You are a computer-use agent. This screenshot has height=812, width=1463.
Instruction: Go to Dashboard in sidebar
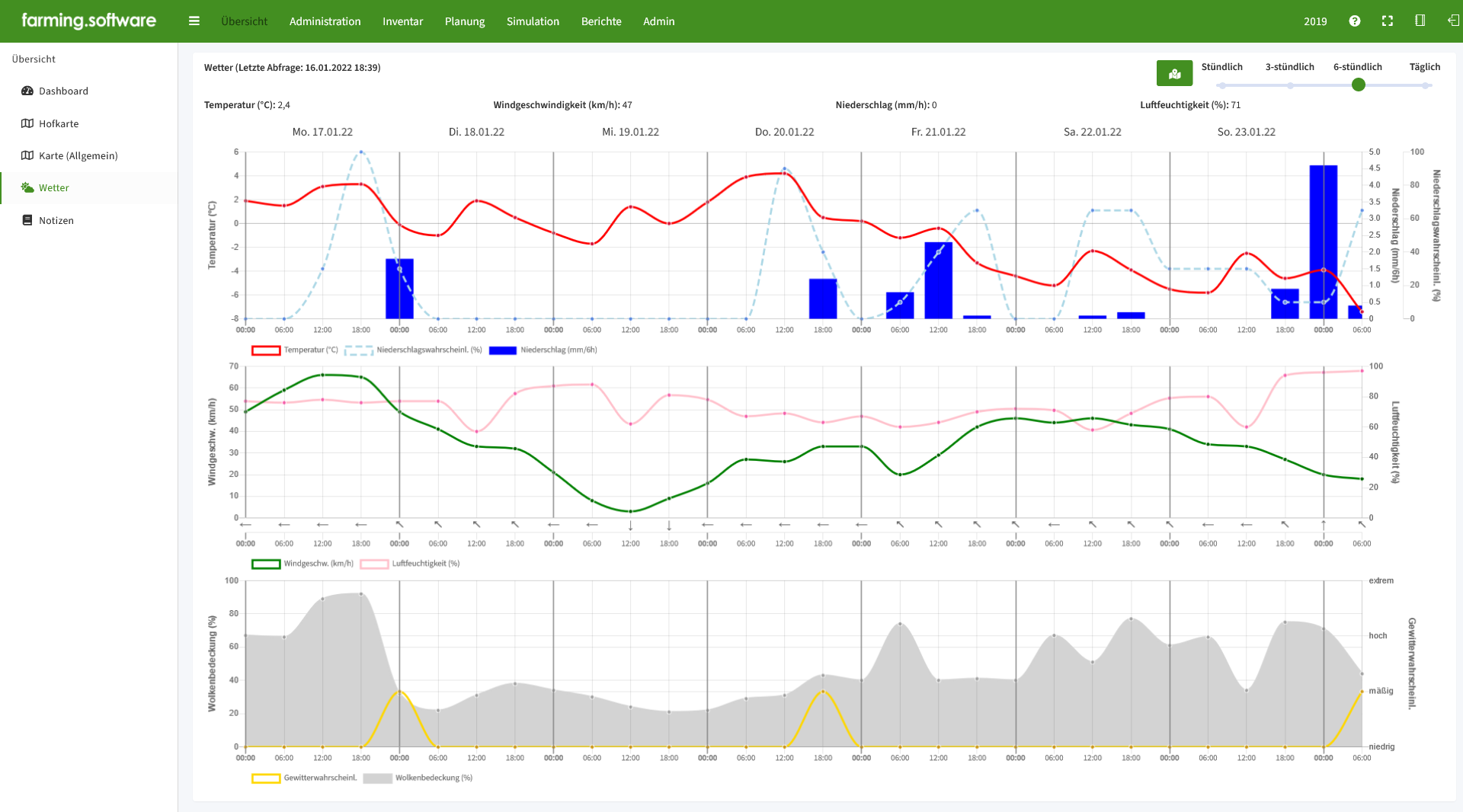(88, 91)
